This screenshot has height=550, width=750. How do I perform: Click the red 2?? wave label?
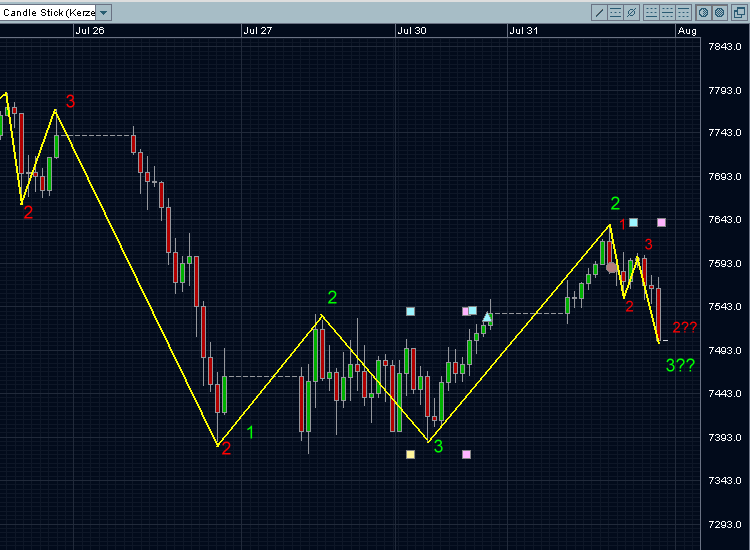point(684,327)
